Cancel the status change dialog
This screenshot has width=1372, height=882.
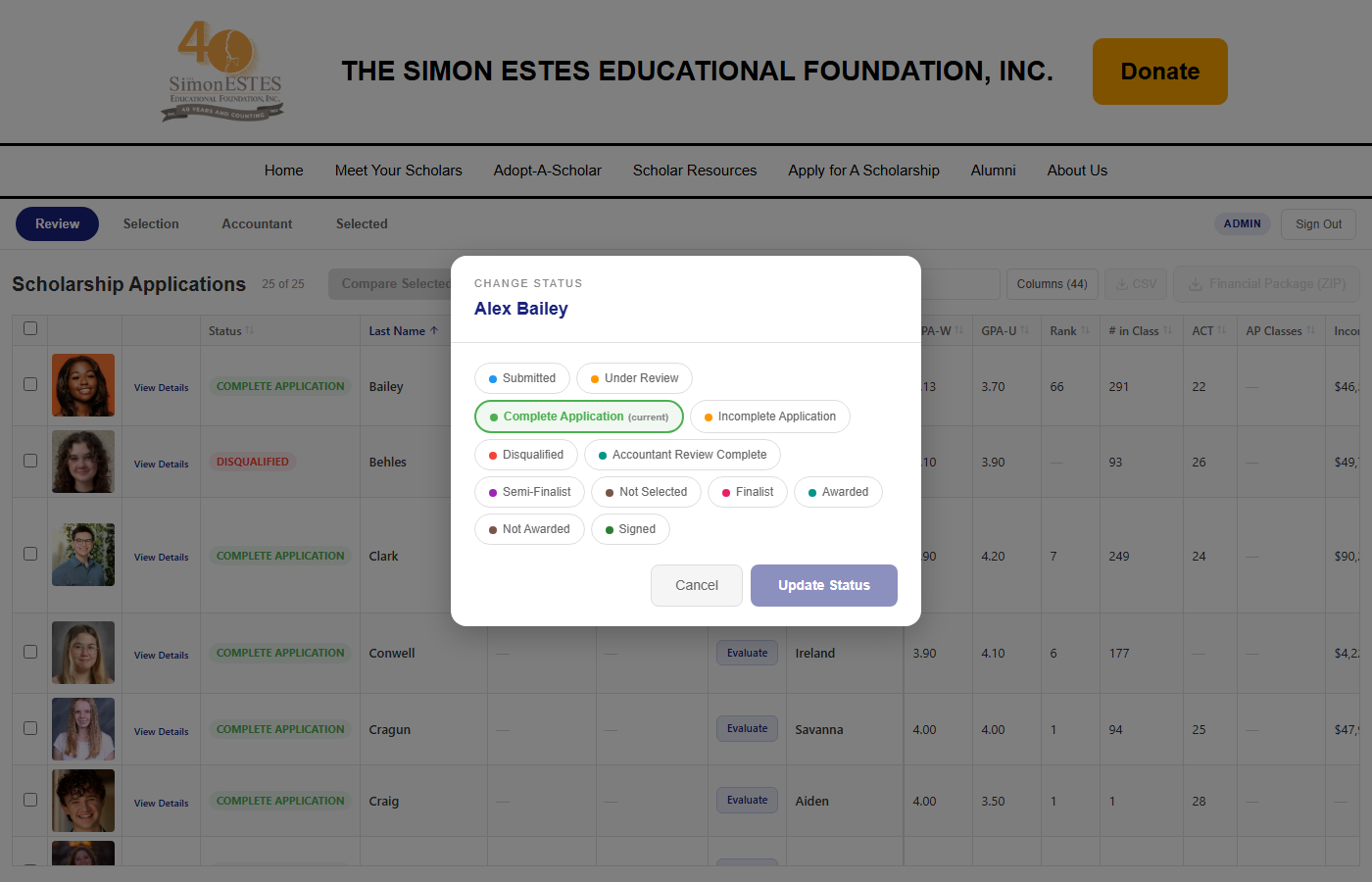pyautogui.click(x=696, y=585)
